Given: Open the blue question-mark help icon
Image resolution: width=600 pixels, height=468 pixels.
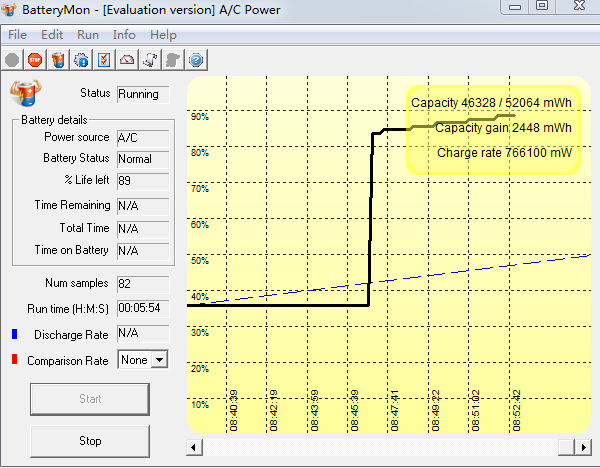Looking at the screenshot, I should [196, 60].
